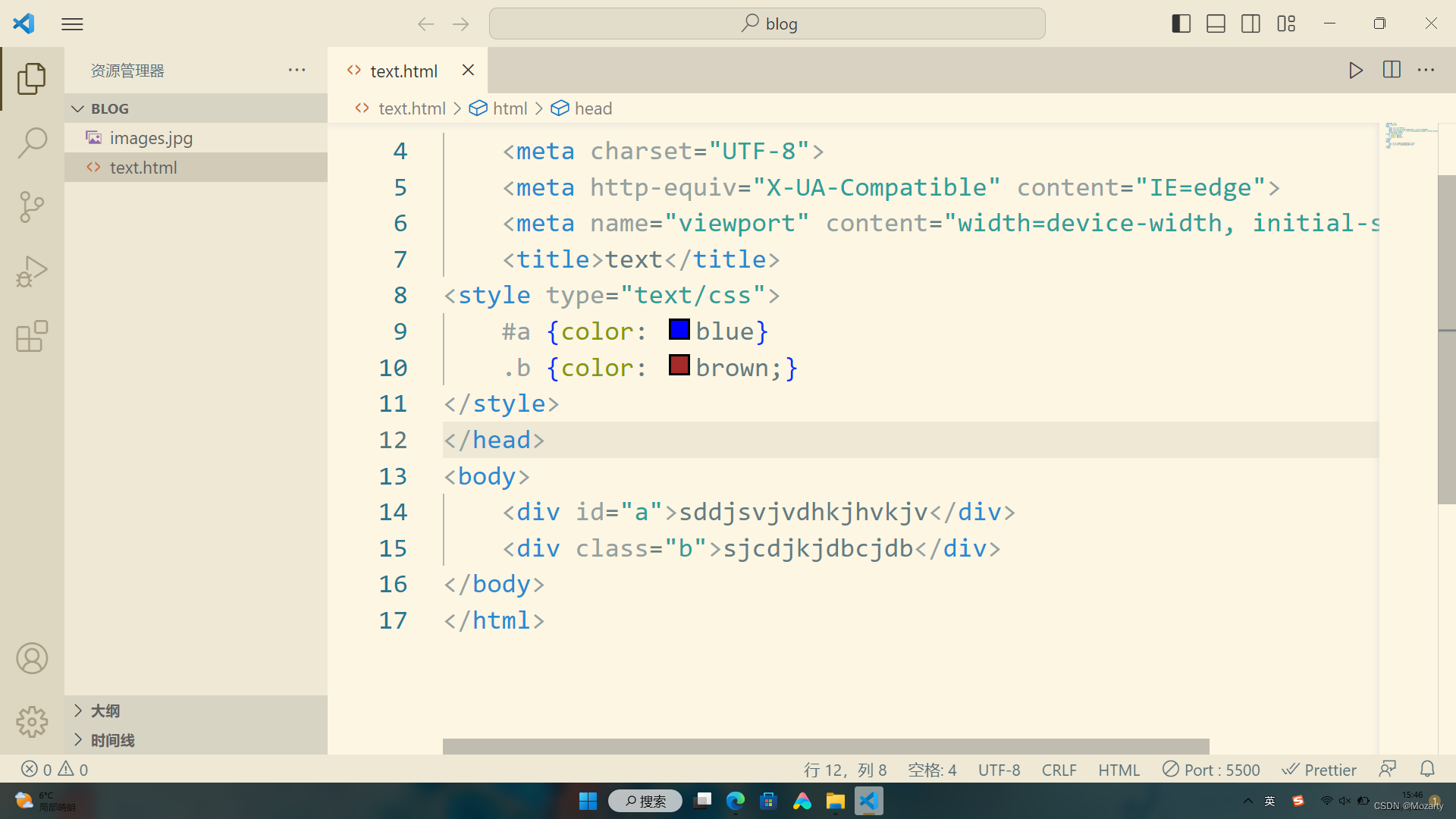The width and height of the screenshot is (1456, 819).
Task: Show hidden system tray icons chevron
Action: [1247, 801]
